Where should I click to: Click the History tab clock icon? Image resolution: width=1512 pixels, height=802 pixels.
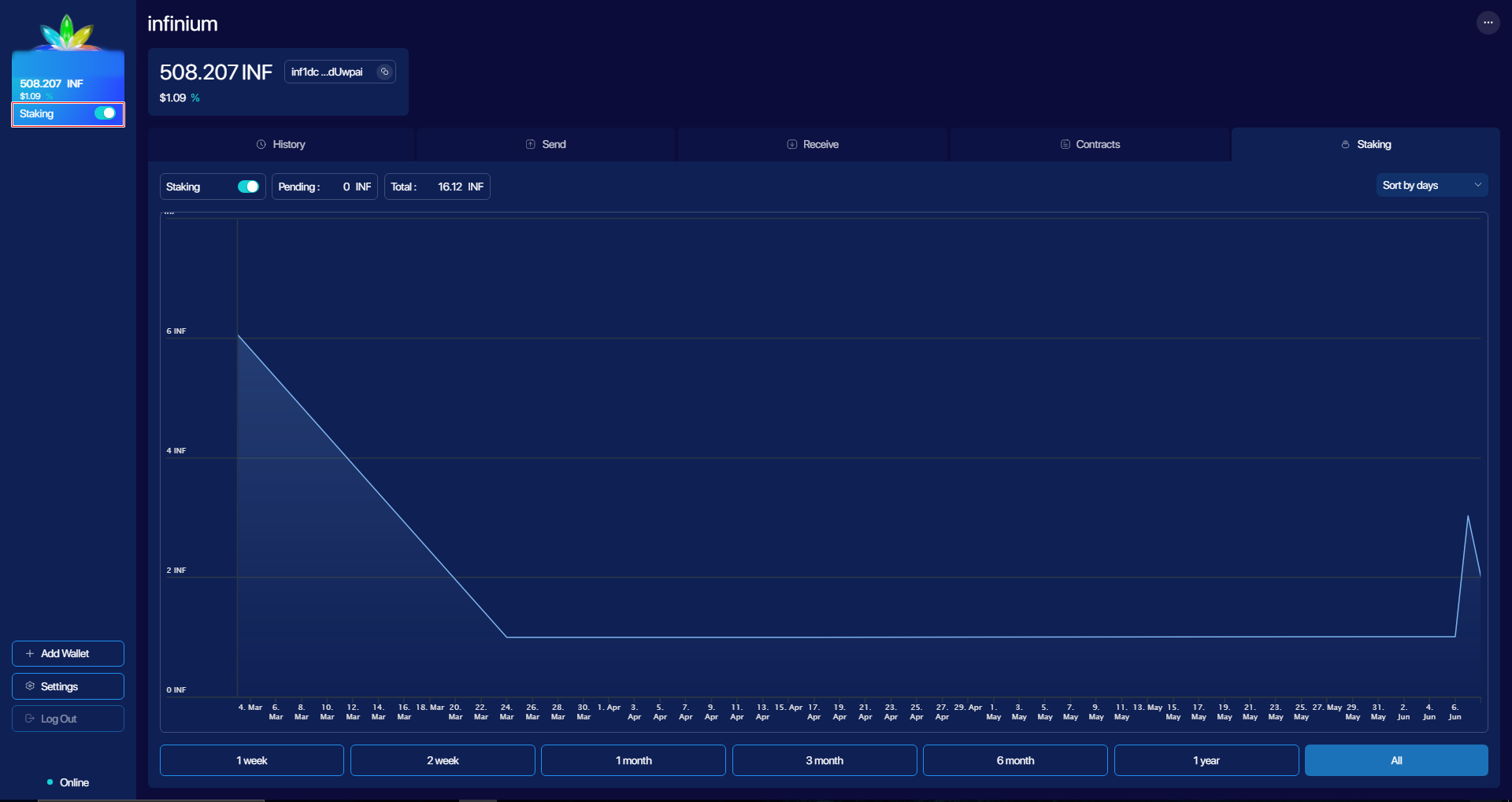[x=261, y=145]
